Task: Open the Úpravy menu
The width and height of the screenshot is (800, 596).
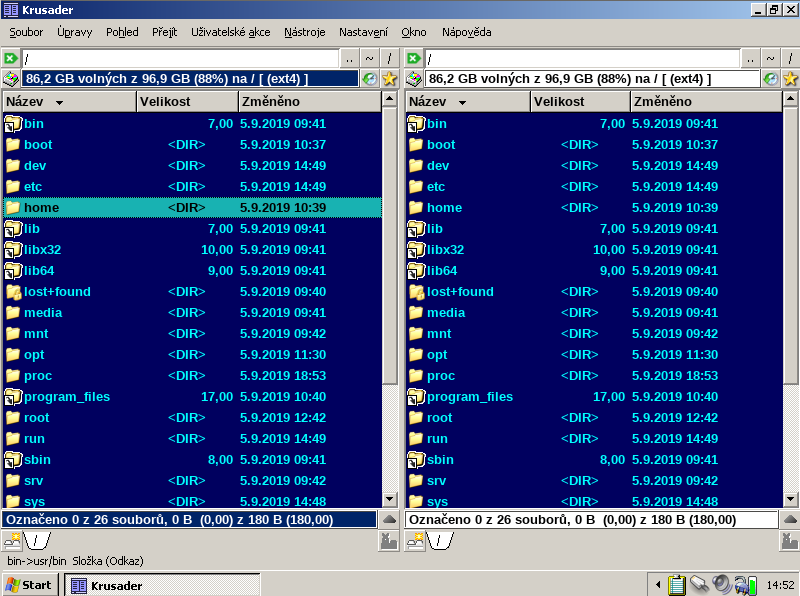Action: (x=74, y=32)
